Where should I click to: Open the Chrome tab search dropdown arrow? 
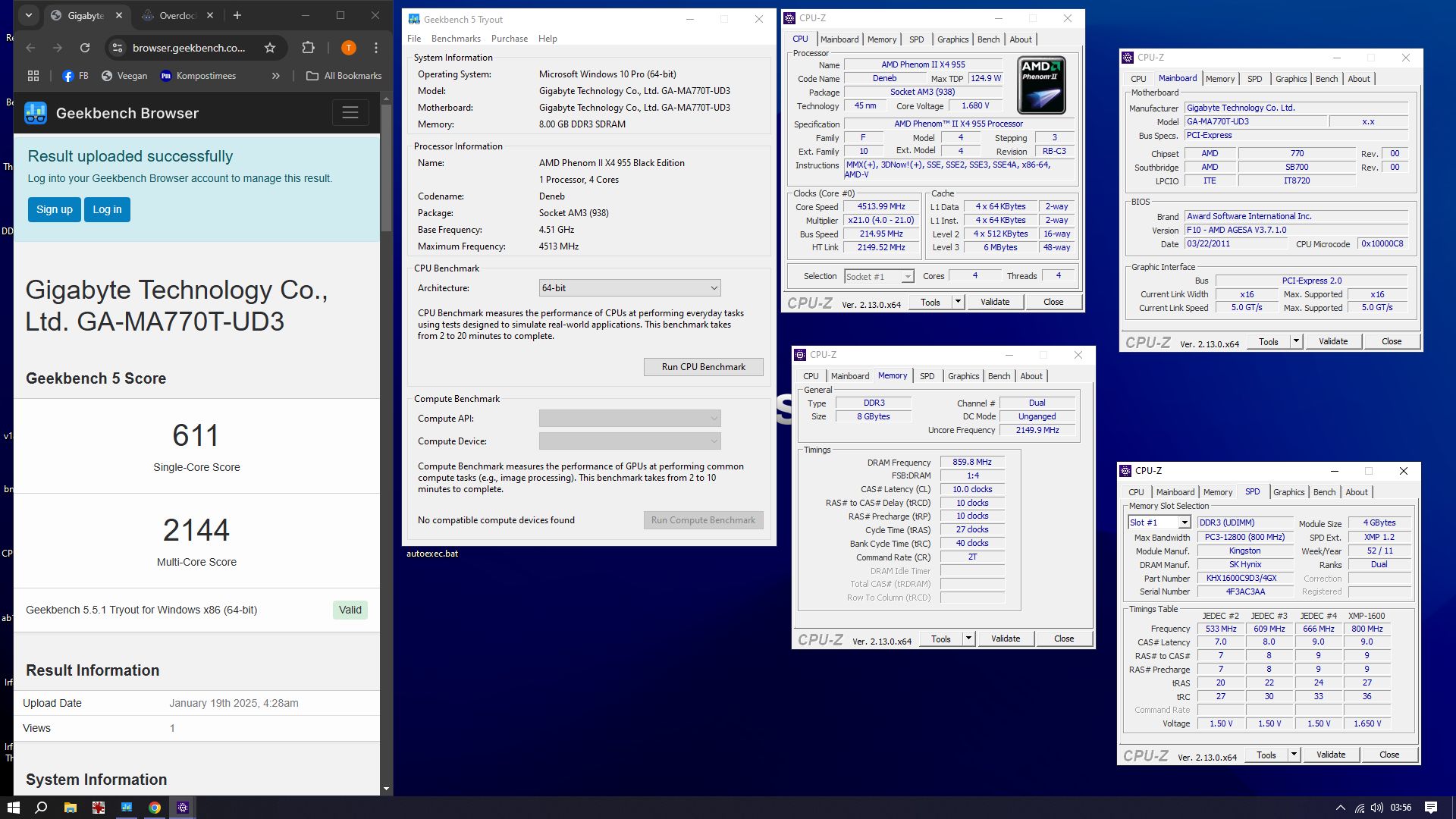point(28,15)
